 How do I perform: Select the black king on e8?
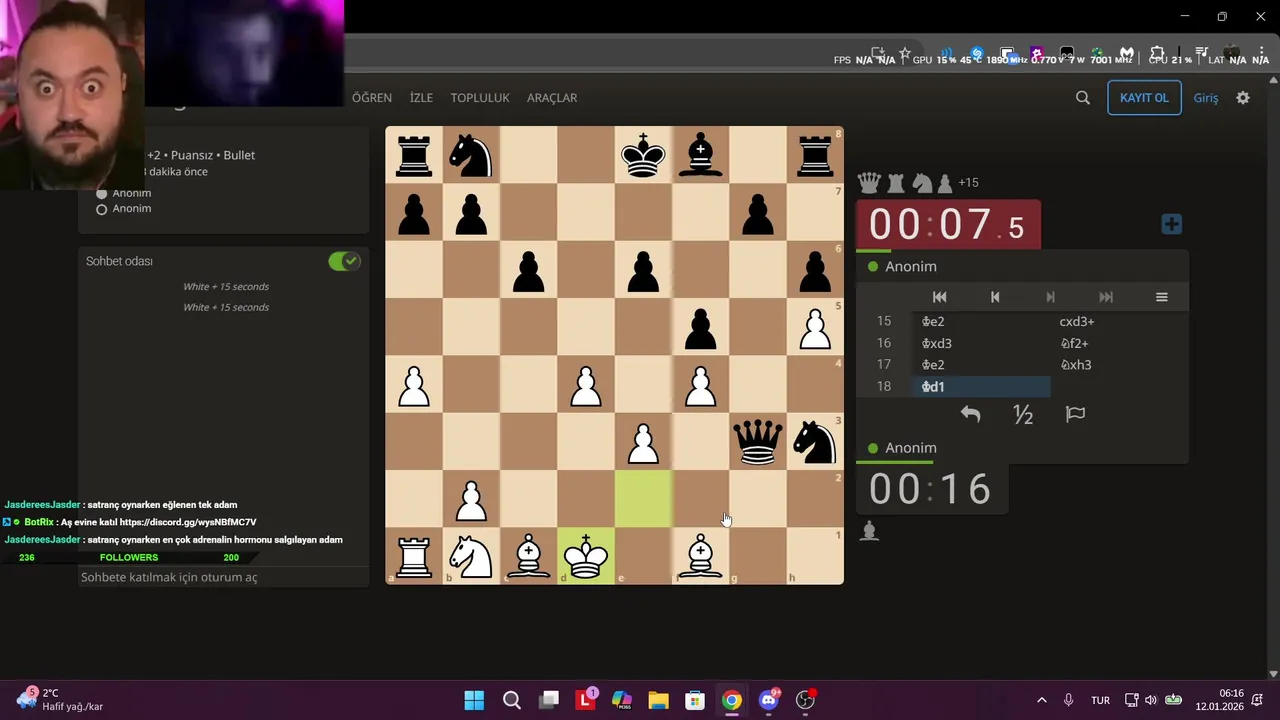643,155
